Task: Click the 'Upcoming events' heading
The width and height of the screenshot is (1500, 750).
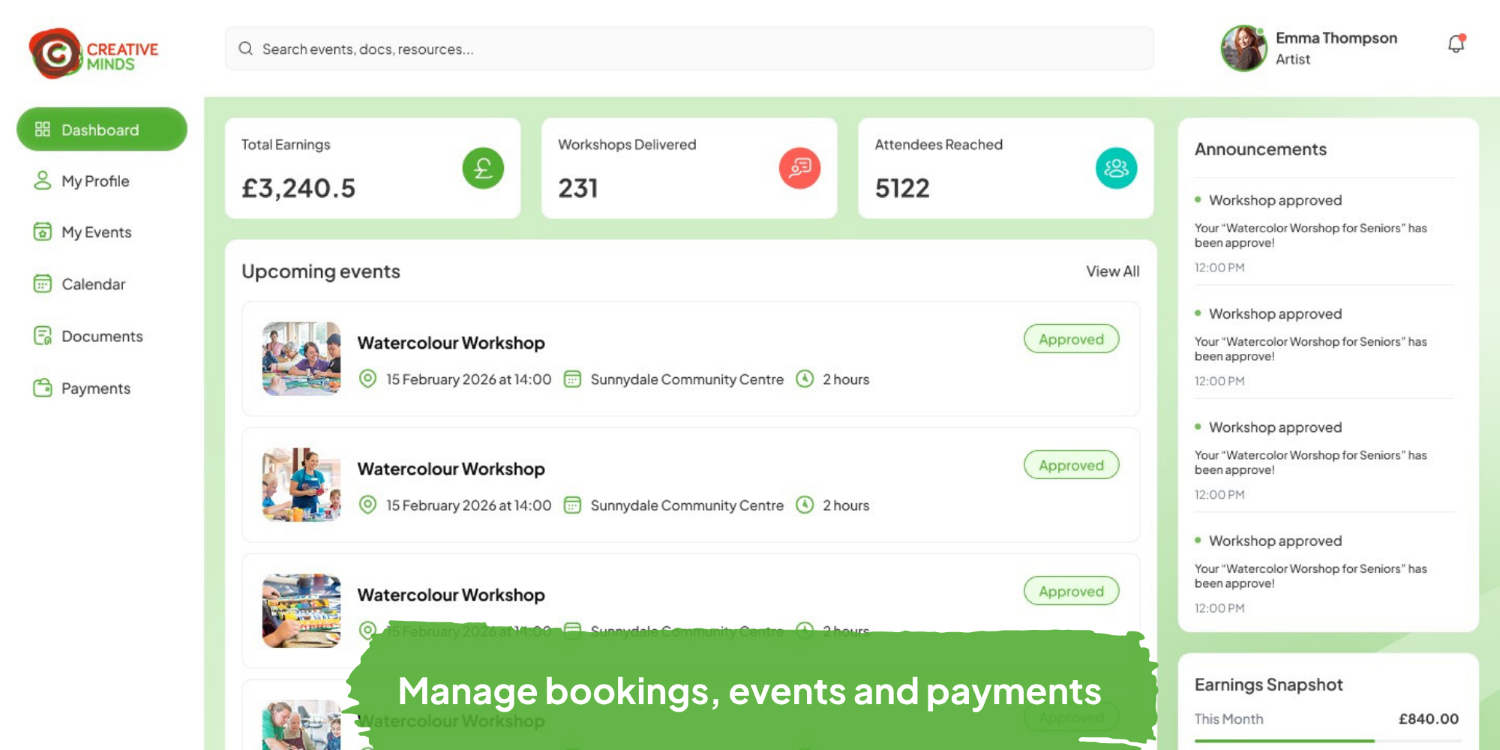Action: (321, 271)
